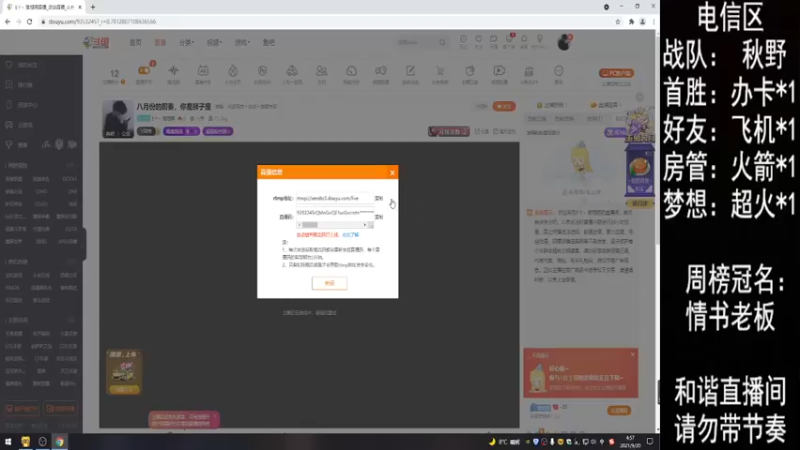The height and width of the screenshot is (450, 800).
Task: Open 鱼吧 in the top navigation
Action: pyautogui.click(x=268, y=43)
